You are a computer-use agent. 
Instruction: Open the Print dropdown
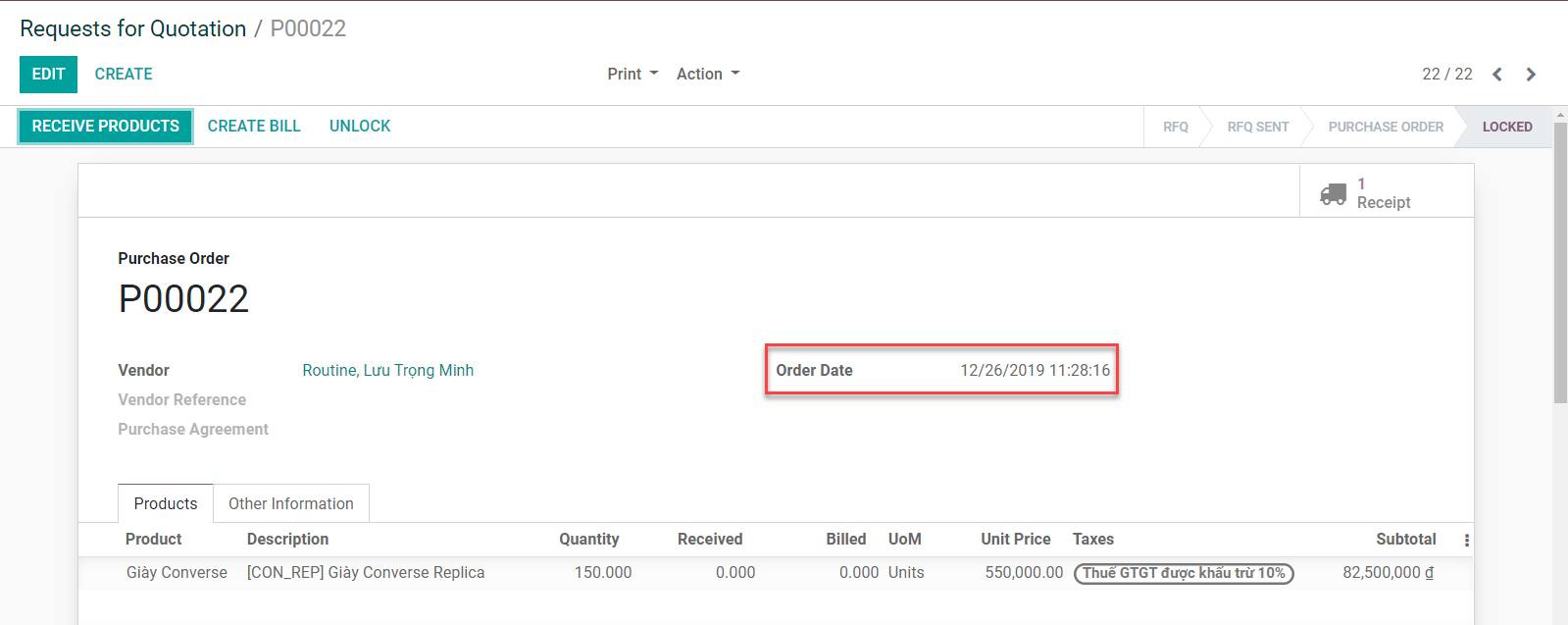point(632,75)
